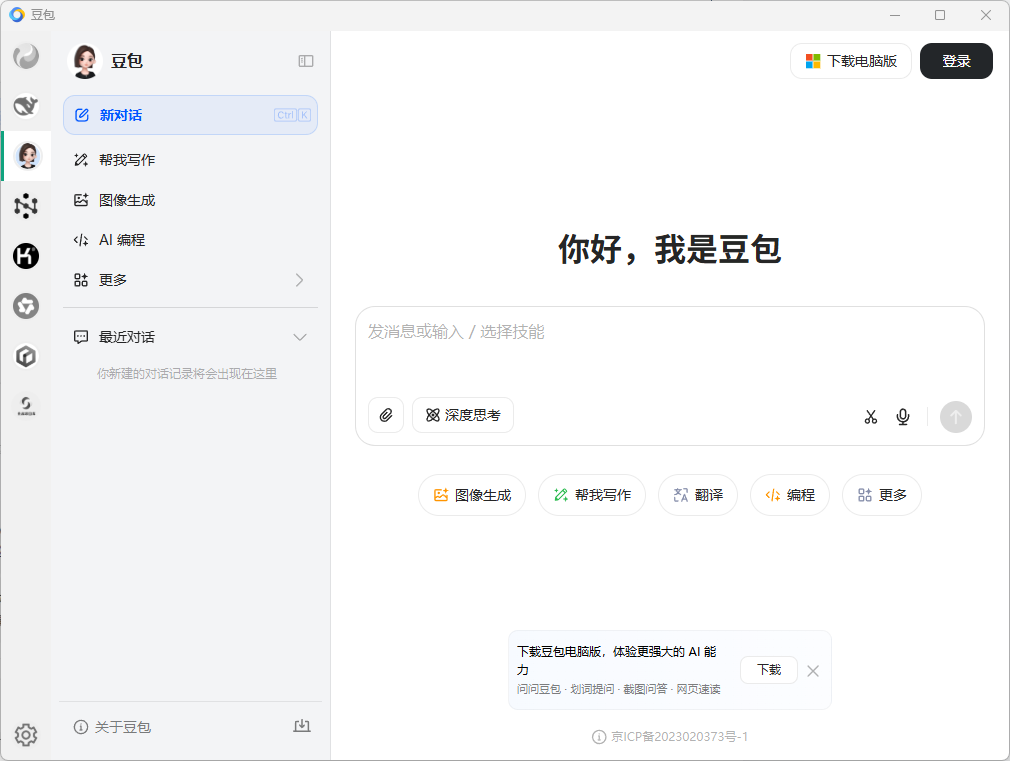Click the 登录 login button
Viewport: 1010px width, 761px height.
click(x=956, y=61)
